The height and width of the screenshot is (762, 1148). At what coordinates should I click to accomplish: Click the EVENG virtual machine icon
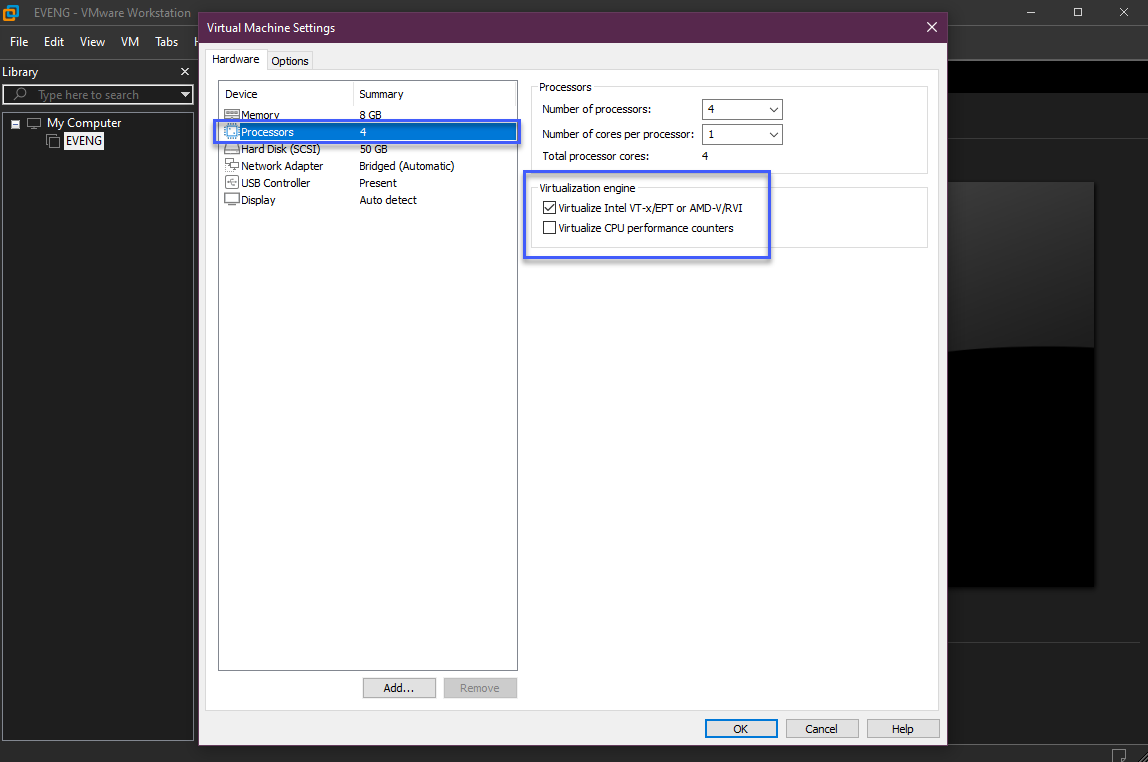coord(53,141)
